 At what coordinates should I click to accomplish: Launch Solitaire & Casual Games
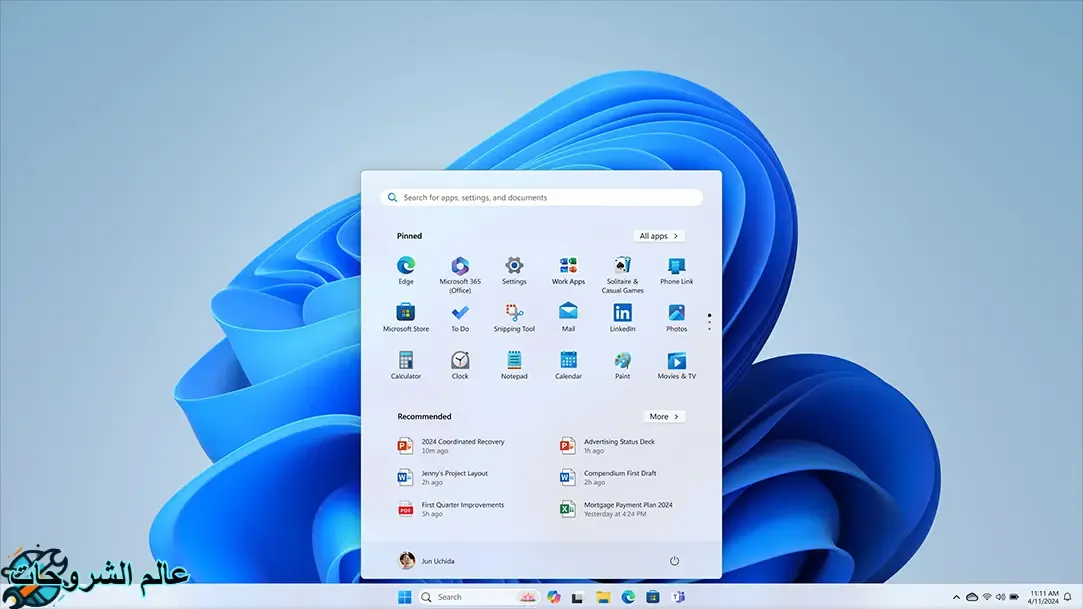click(x=622, y=275)
